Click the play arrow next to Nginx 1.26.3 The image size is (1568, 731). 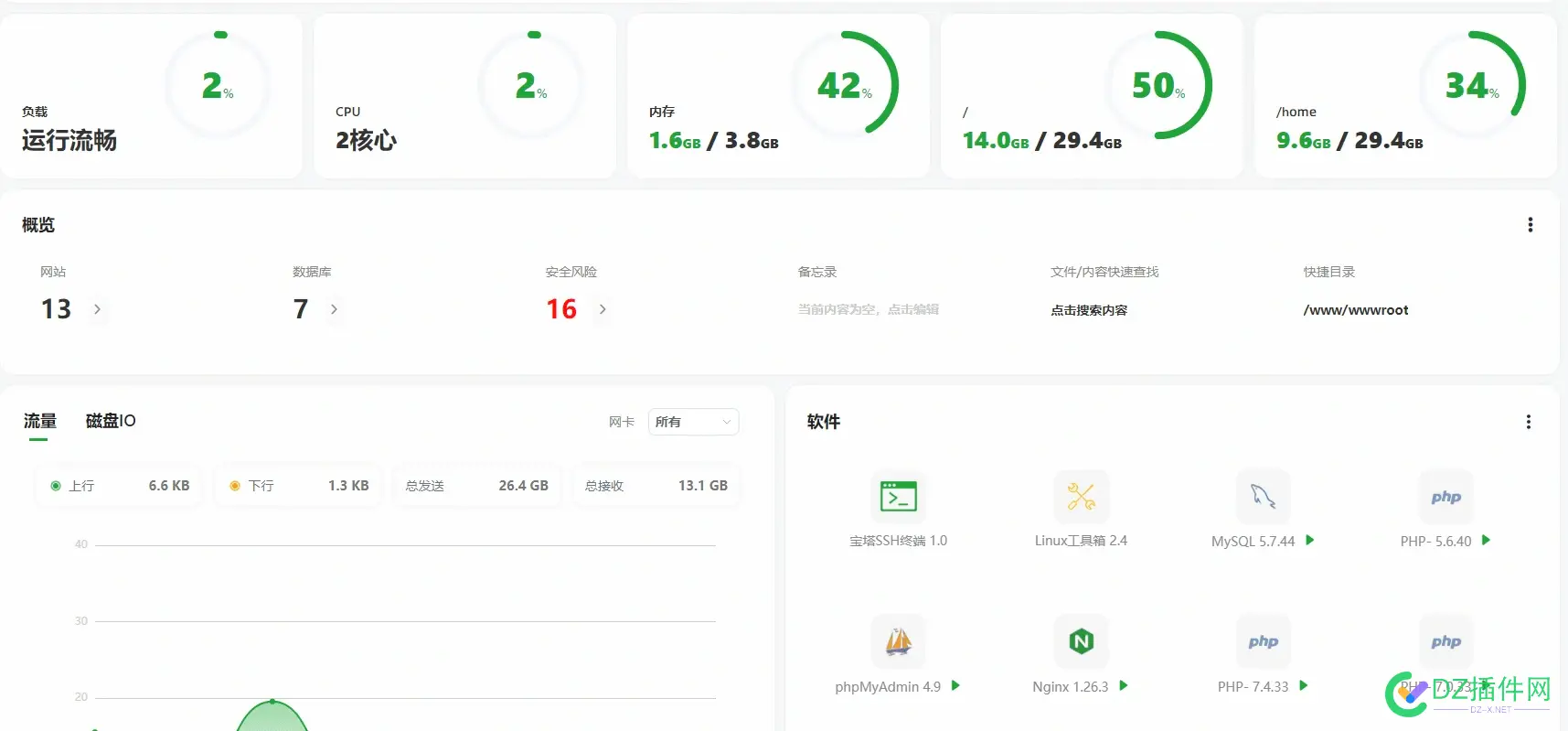coord(1124,685)
